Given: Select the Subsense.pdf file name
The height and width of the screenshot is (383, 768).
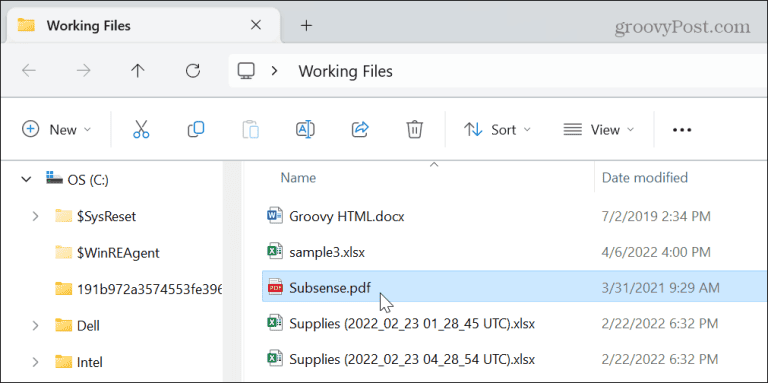Looking at the screenshot, I should [x=330, y=288].
